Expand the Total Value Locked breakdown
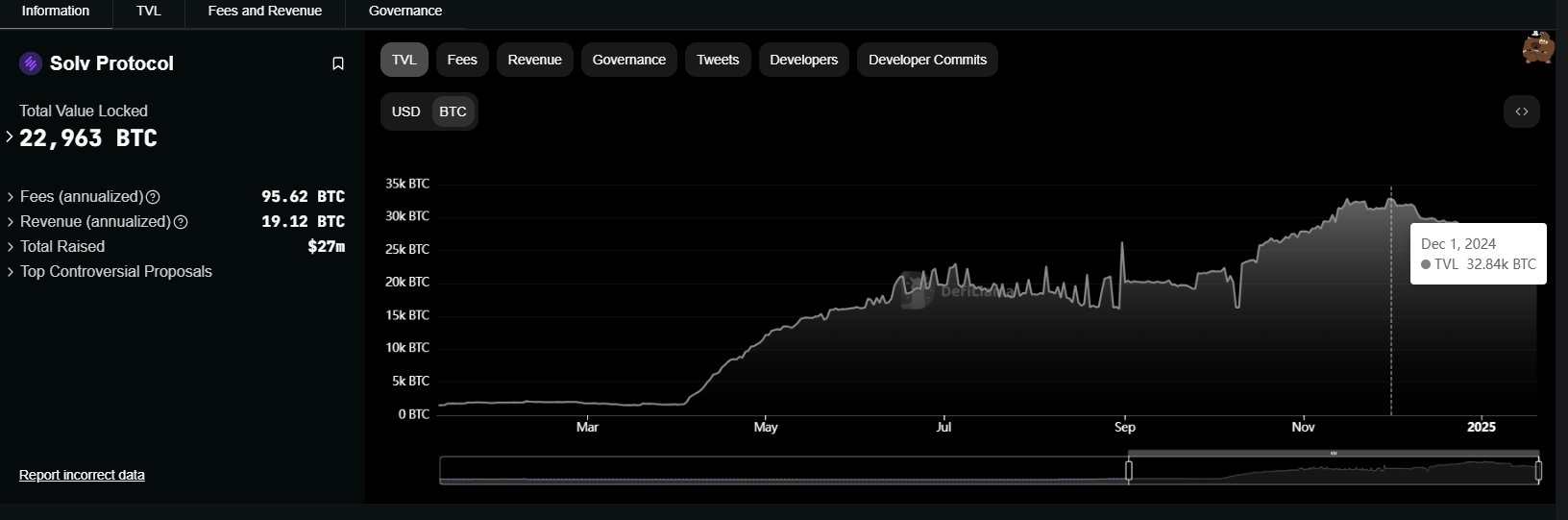The image size is (1568, 520). (10, 137)
